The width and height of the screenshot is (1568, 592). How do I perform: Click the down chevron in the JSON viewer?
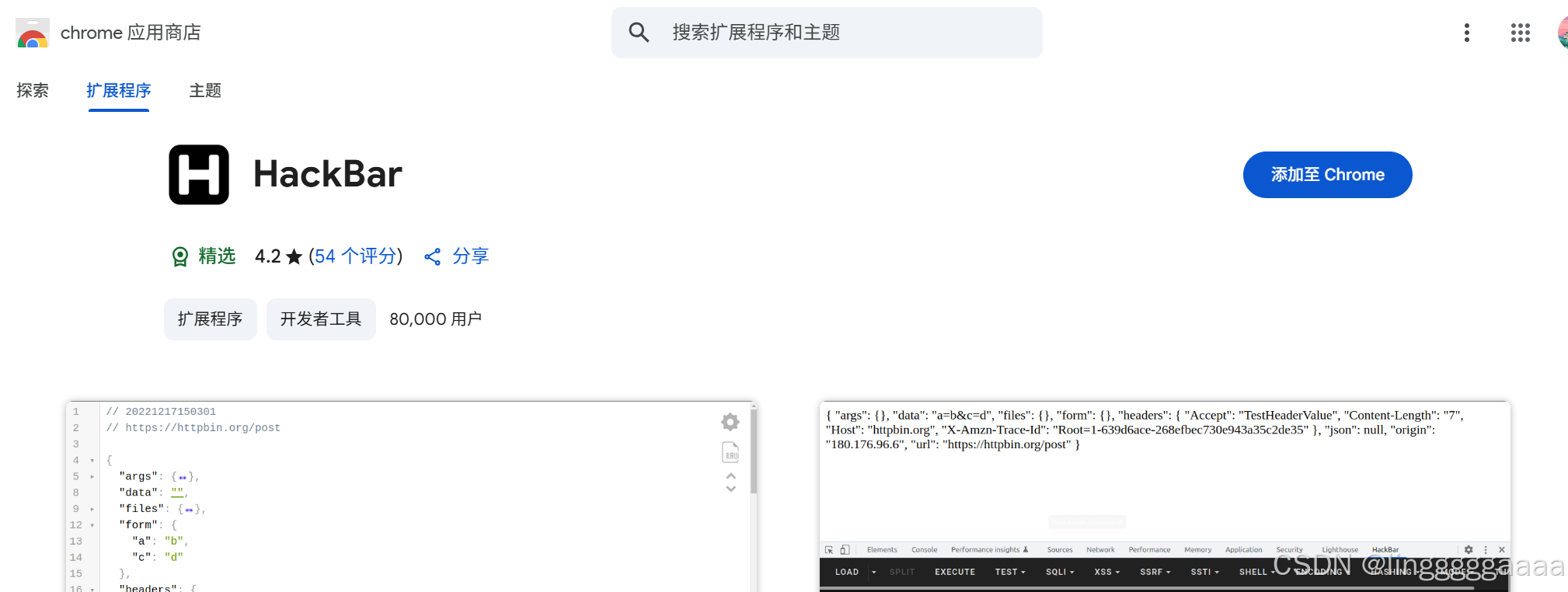pos(731,489)
